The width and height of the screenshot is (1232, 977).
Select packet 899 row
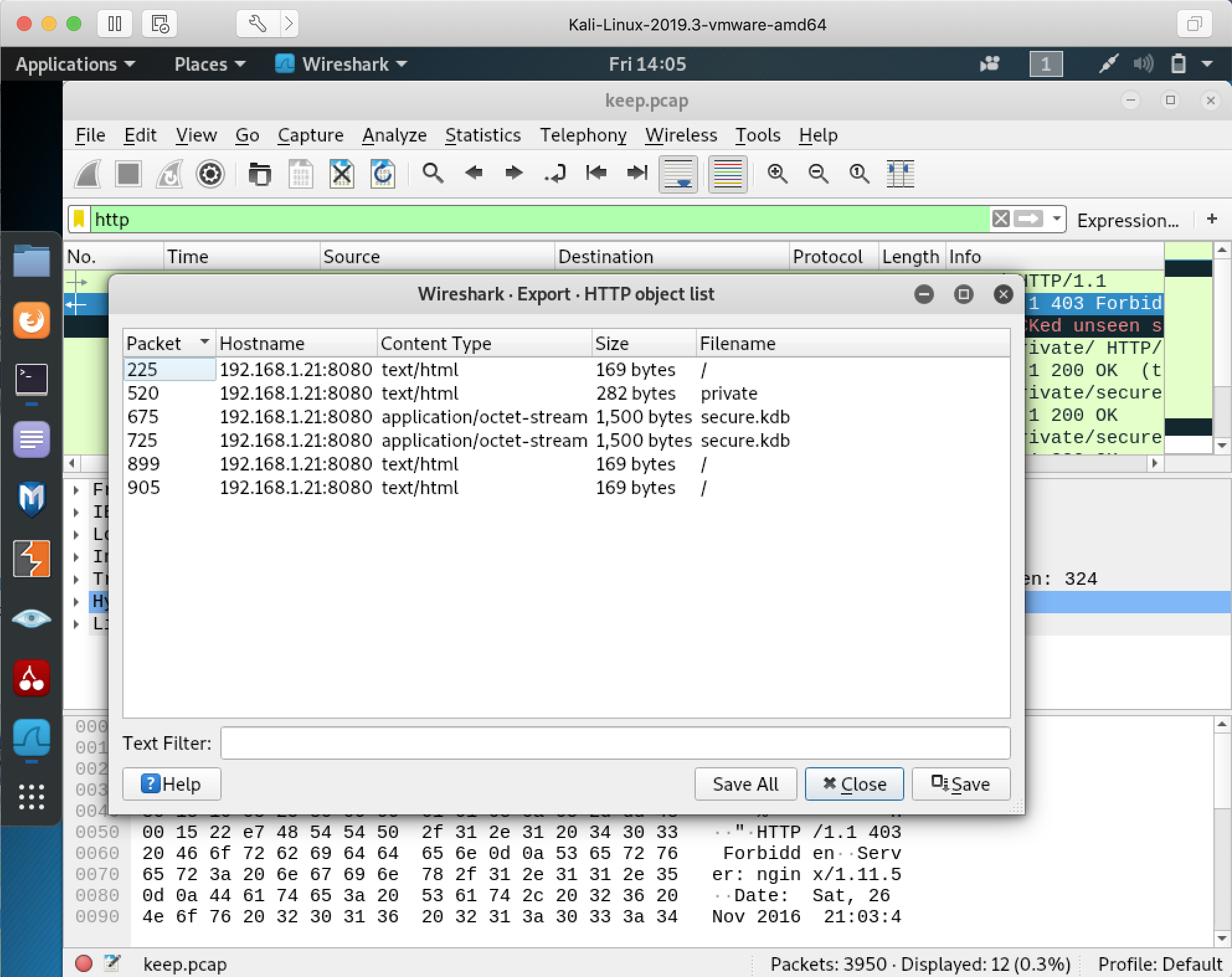(566, 464)
